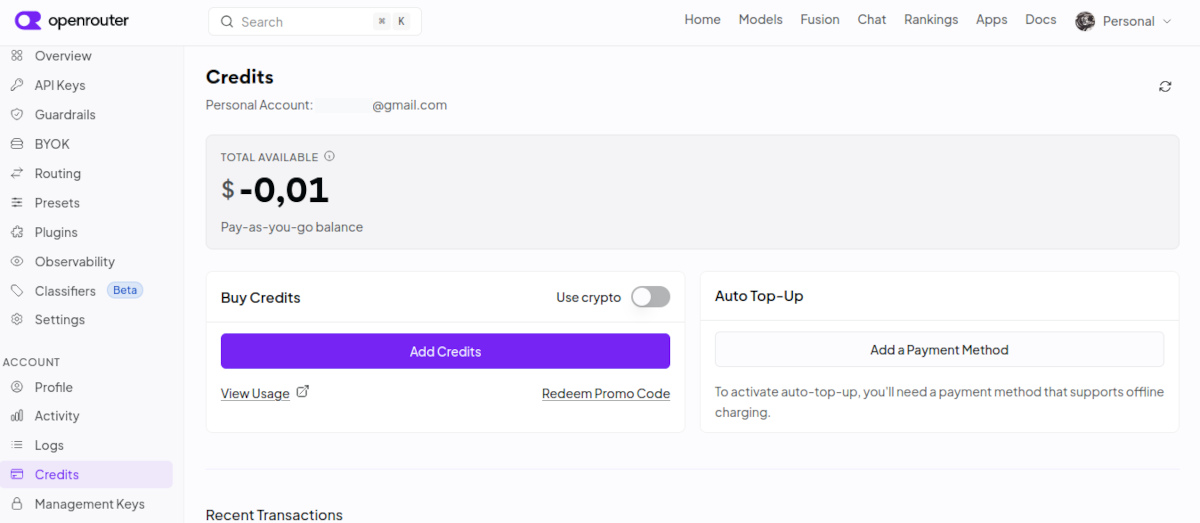Select the Logs sidebar label

(x=49, y=445)
